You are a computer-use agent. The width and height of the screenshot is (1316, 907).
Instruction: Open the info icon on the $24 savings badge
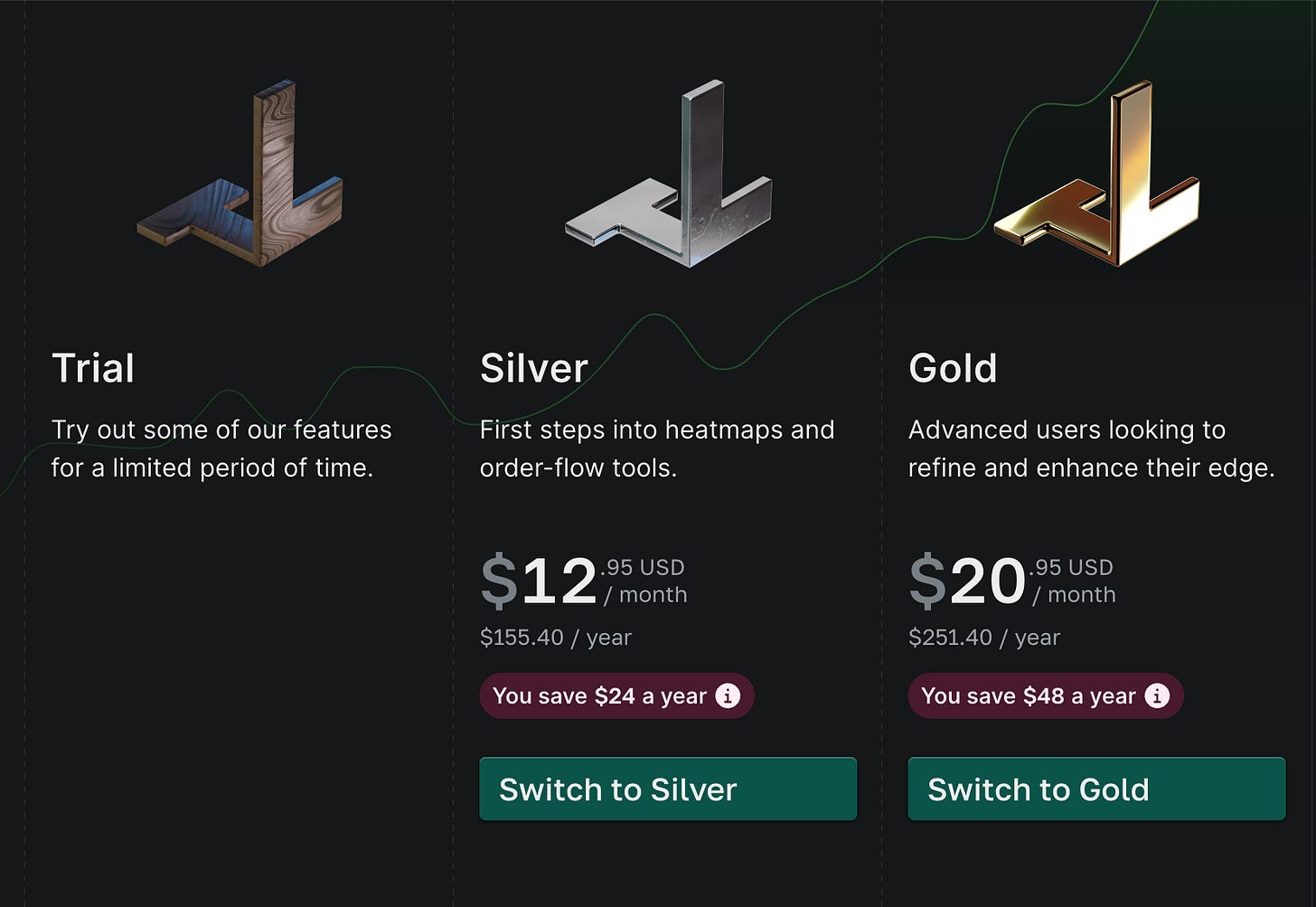coord(728,695)
